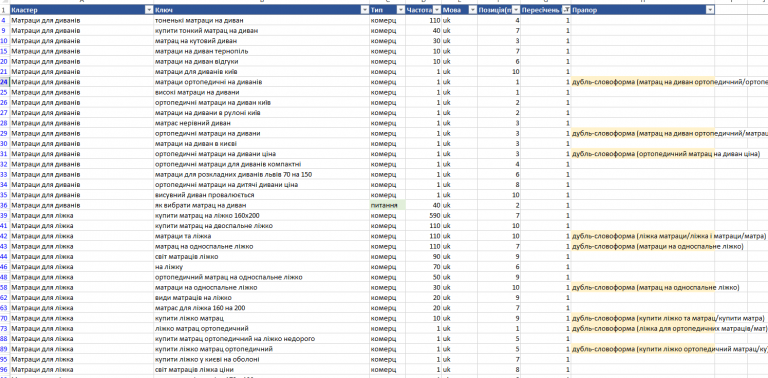Select cell 'матраци на диван в києві'
Viewport: 768px width, 378px height.
point(261,144)
